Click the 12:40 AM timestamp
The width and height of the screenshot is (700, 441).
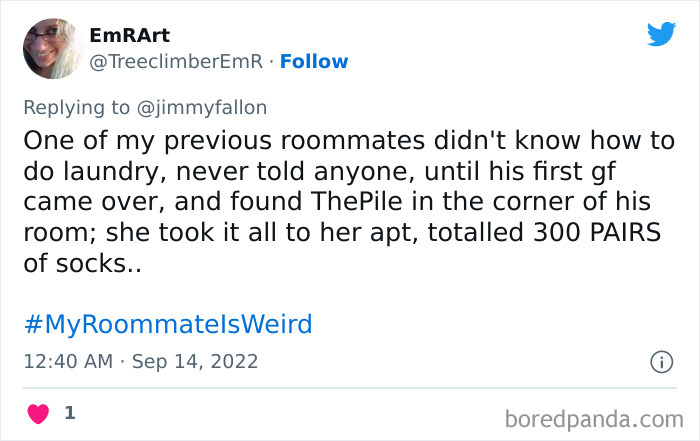(66, 361)
